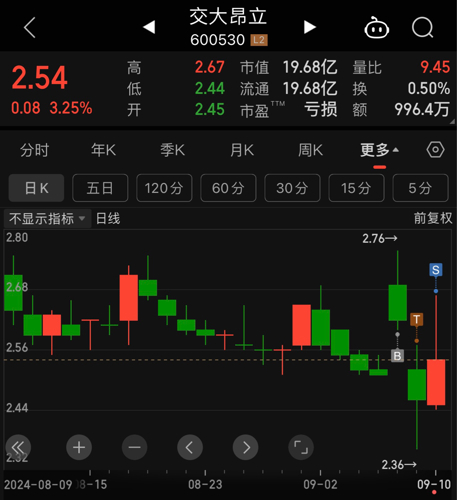
Task: Tap high price 2.67
Action: (210, 67)
